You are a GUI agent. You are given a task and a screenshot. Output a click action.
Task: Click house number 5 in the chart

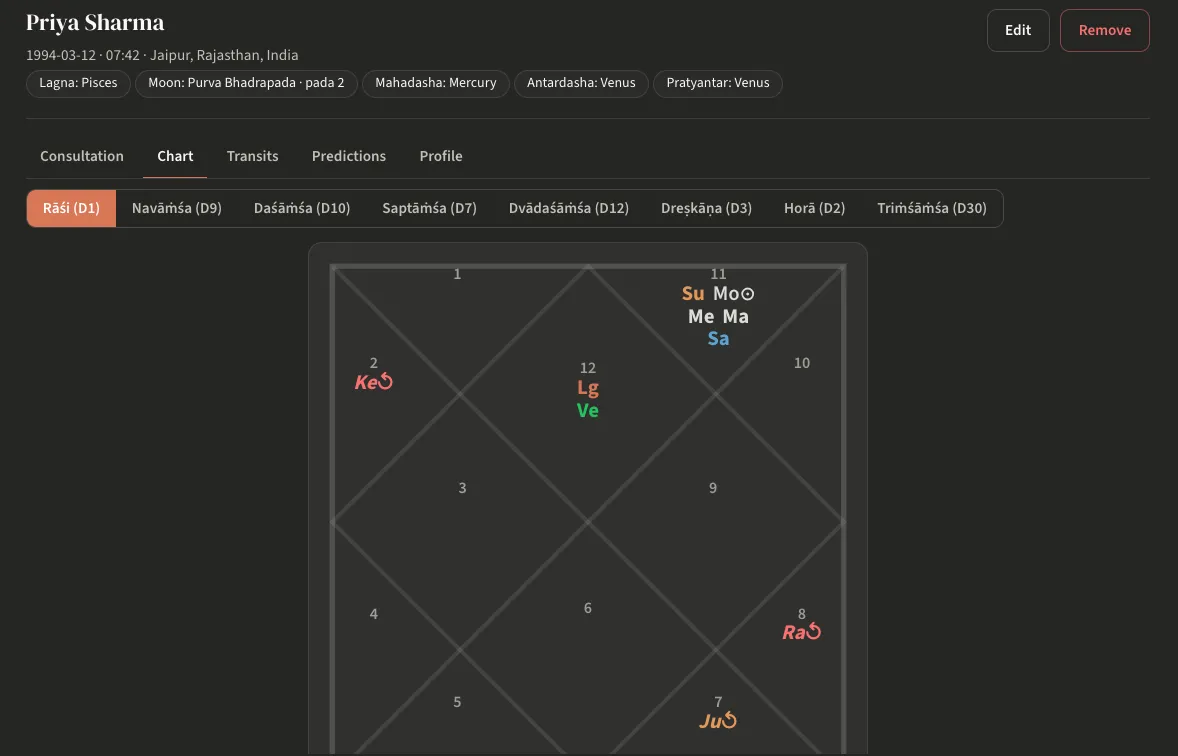(457, 702)
